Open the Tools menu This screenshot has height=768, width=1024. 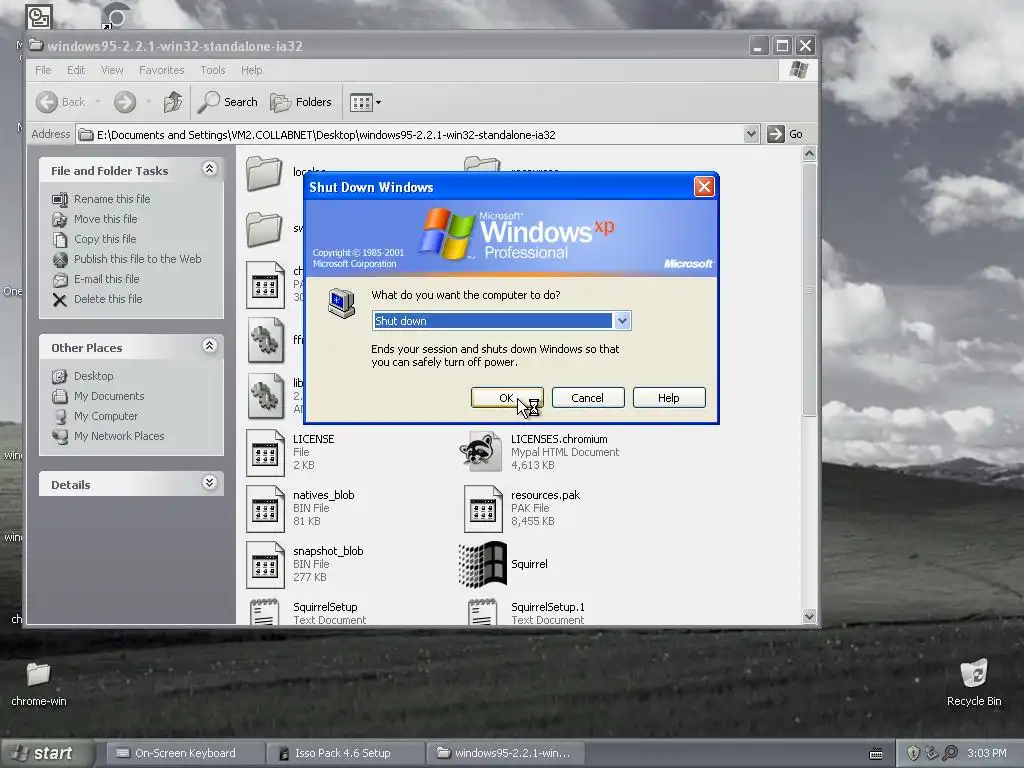[x=212, y=70]
